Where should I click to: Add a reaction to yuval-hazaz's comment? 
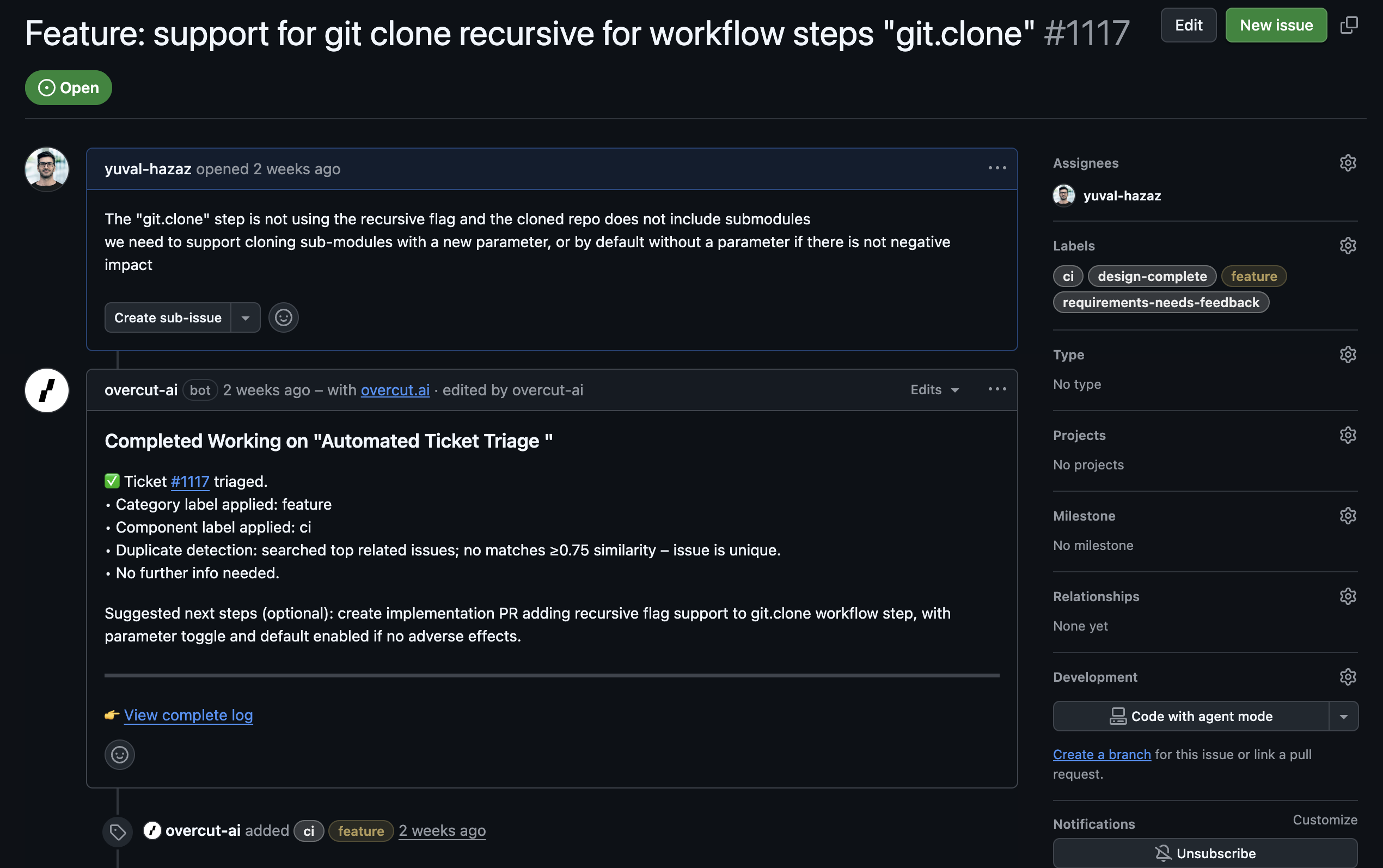[x=284, y=317]
